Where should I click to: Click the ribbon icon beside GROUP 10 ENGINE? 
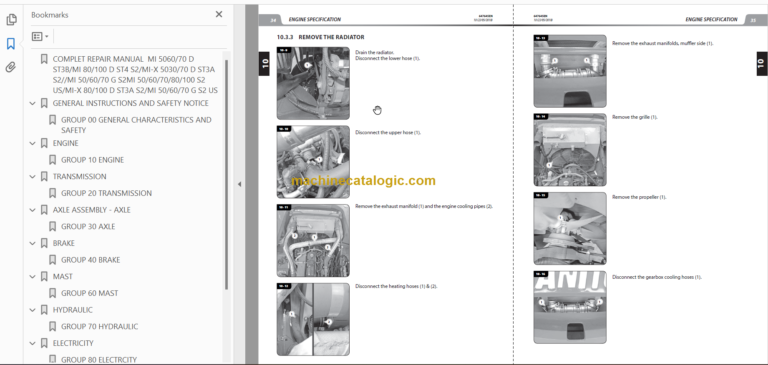[x=52, y=160]
